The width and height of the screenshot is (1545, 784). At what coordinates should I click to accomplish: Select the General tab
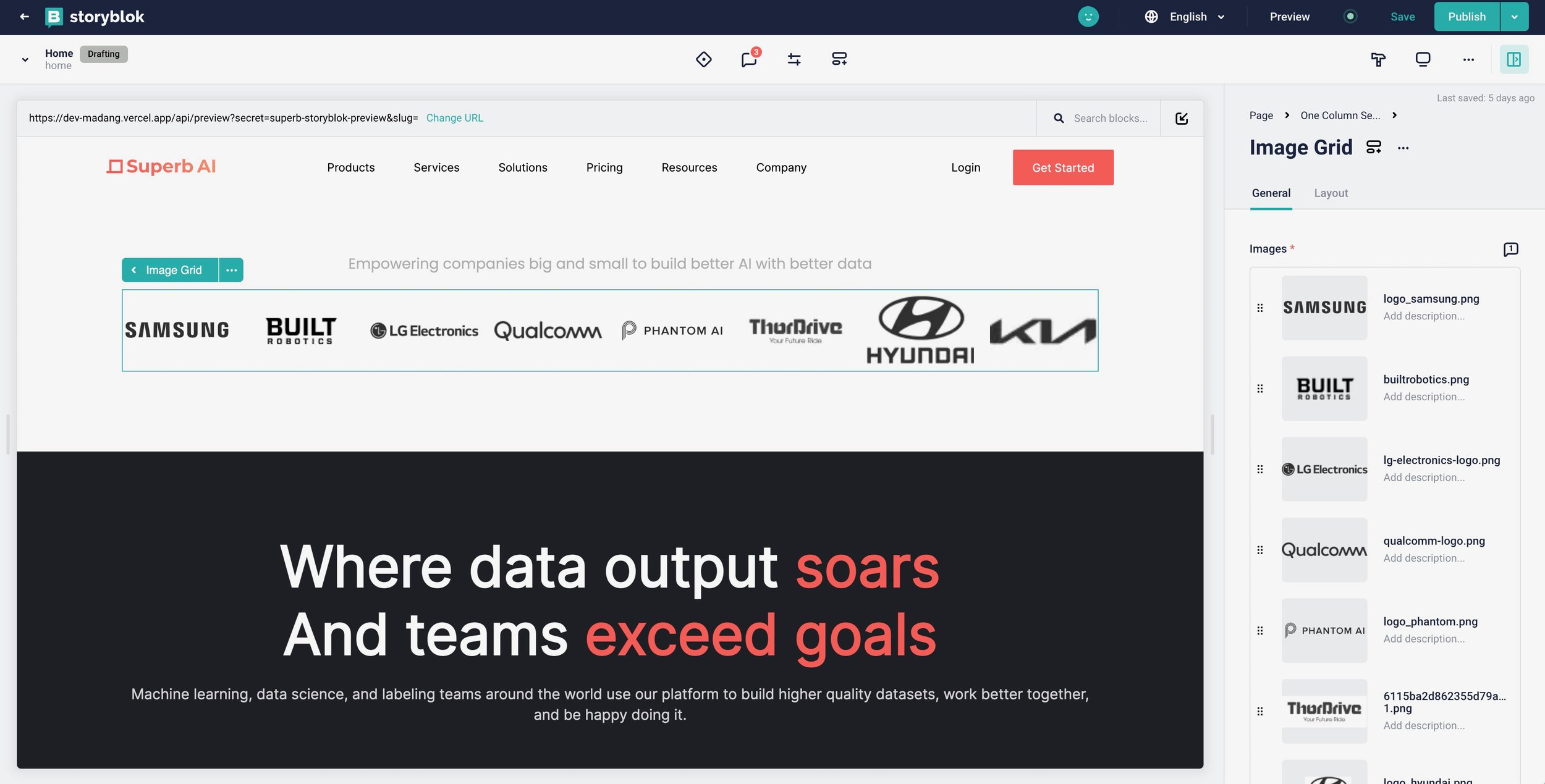1271,193
